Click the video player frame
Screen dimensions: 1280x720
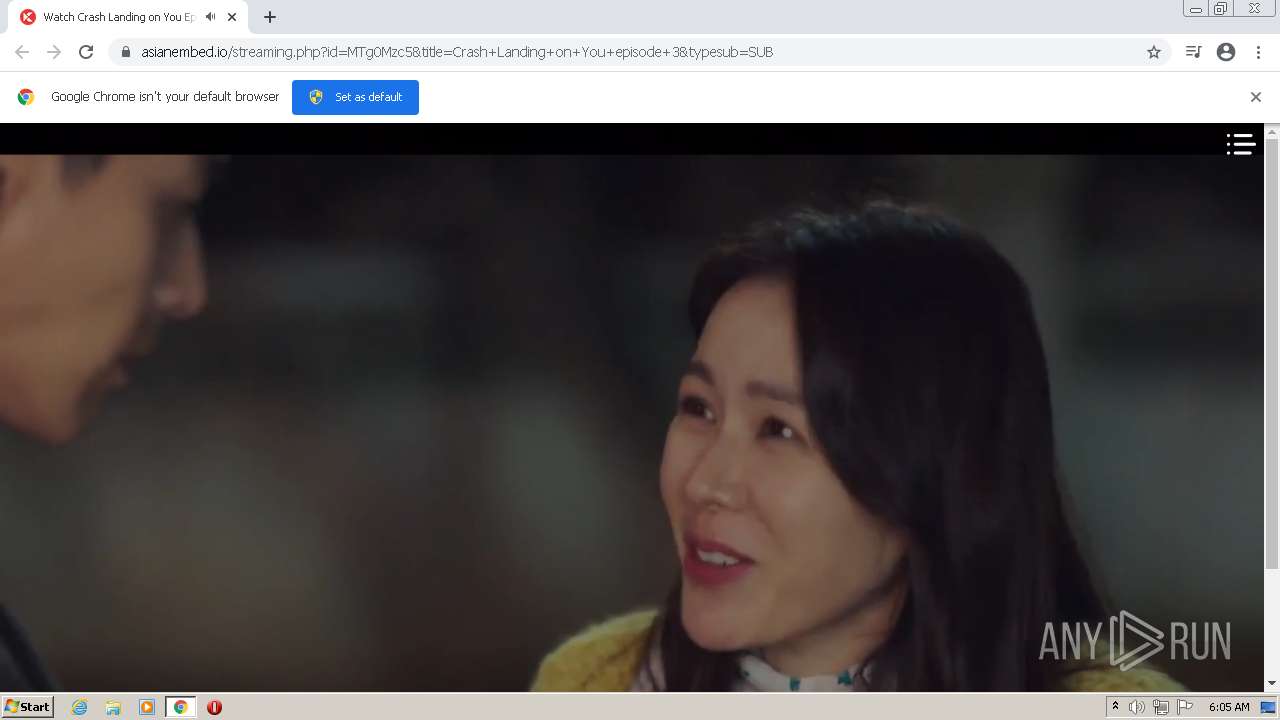pyautogui.click(x=632, y=407)
